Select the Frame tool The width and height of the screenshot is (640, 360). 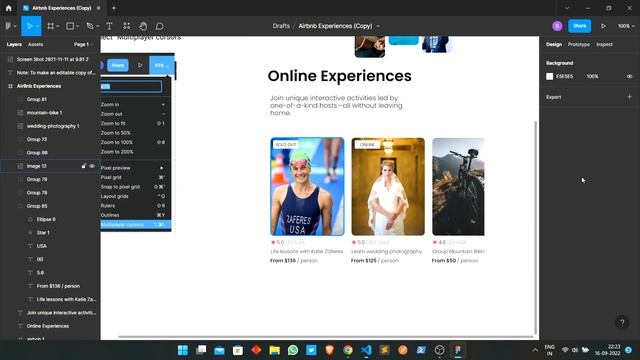click(x=51, y=26)
